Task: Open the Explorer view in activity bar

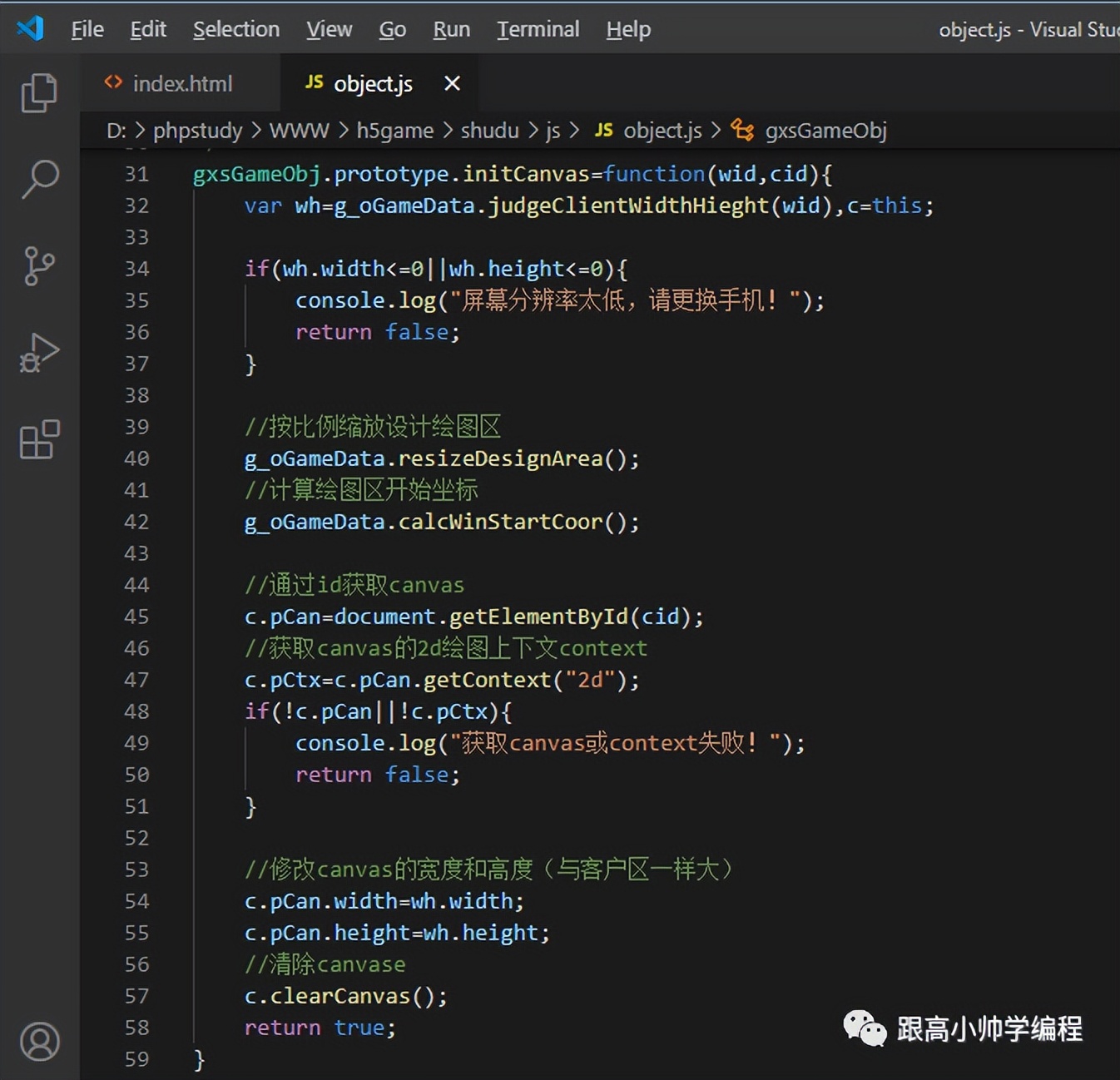Action: [x=39, y=92]
